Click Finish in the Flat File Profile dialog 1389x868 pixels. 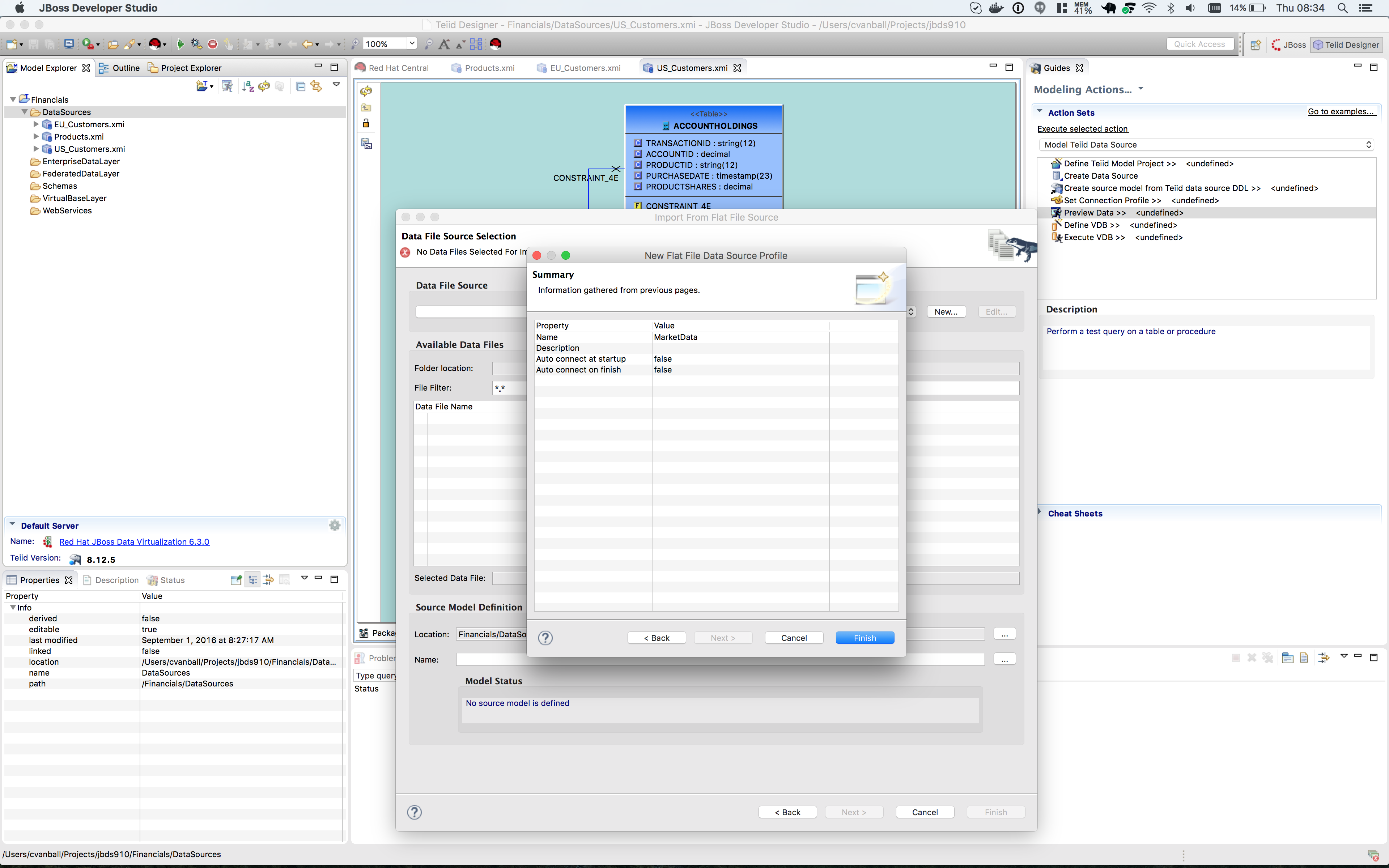click(865, 638)
